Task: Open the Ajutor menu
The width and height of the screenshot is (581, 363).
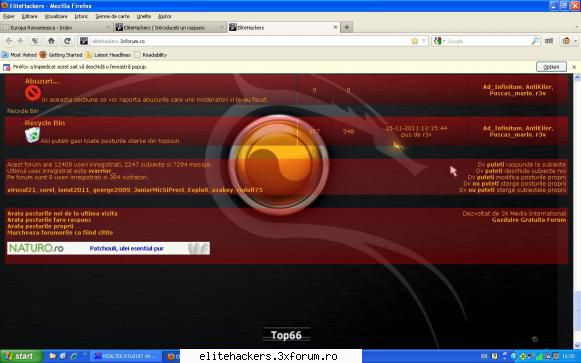Action: (x=165, y=16)
